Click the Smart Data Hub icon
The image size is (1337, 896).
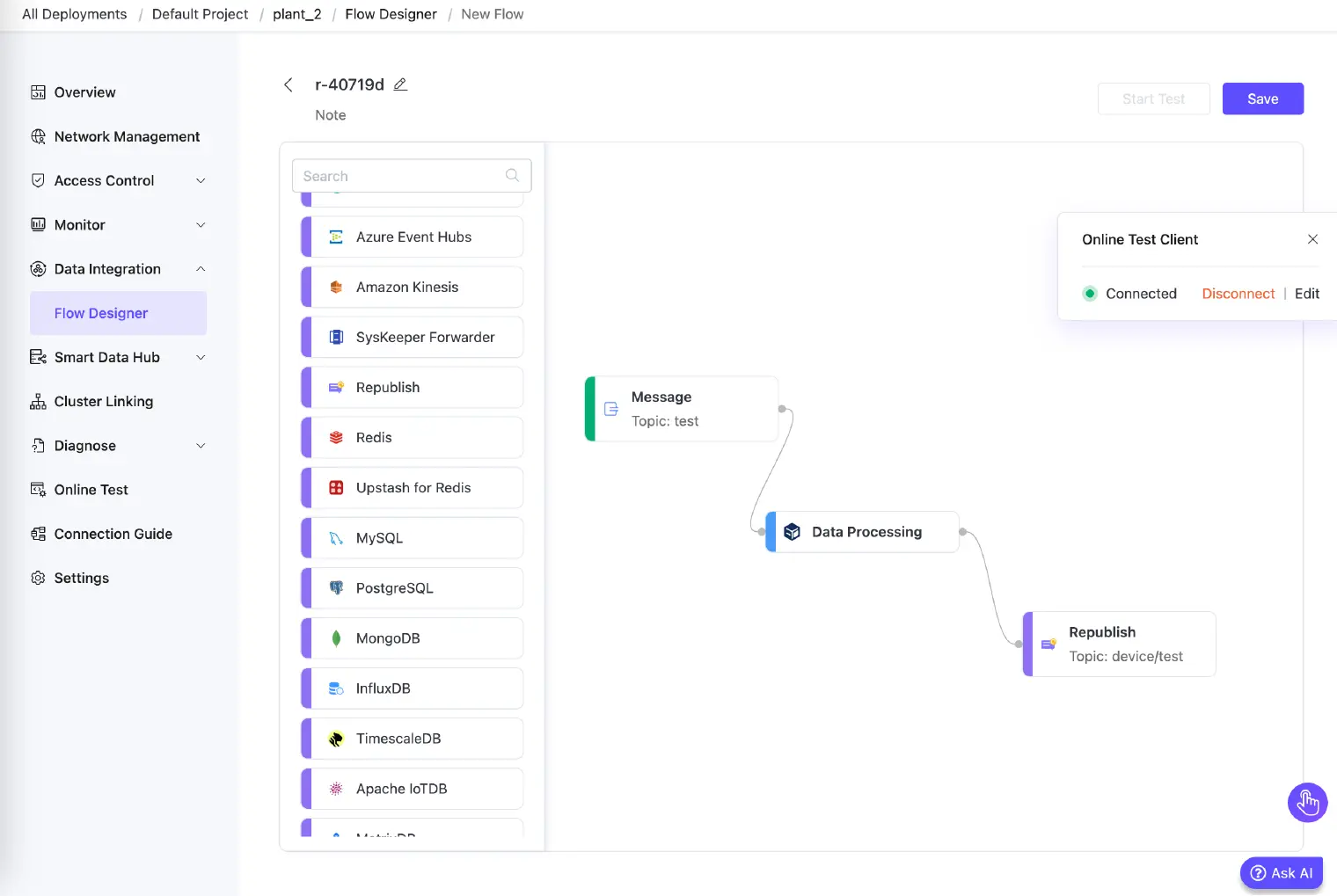coord(38,357)
